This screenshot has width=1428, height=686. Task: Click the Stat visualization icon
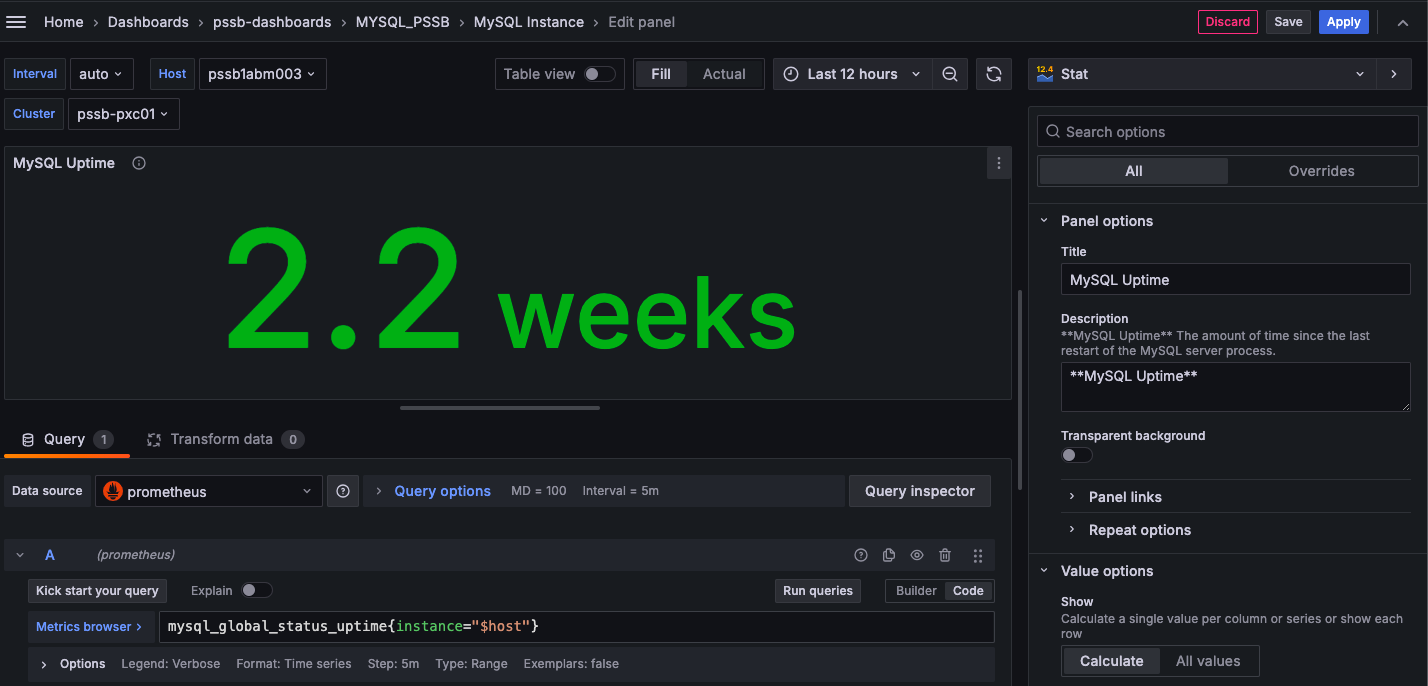[1045, 74]
